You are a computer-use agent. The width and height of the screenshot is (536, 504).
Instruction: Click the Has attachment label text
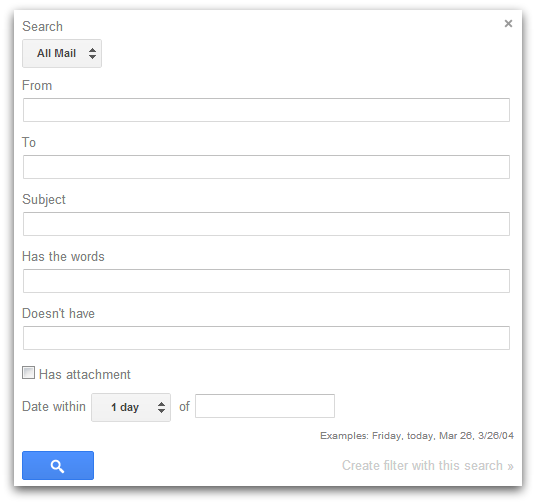(85, 374)
